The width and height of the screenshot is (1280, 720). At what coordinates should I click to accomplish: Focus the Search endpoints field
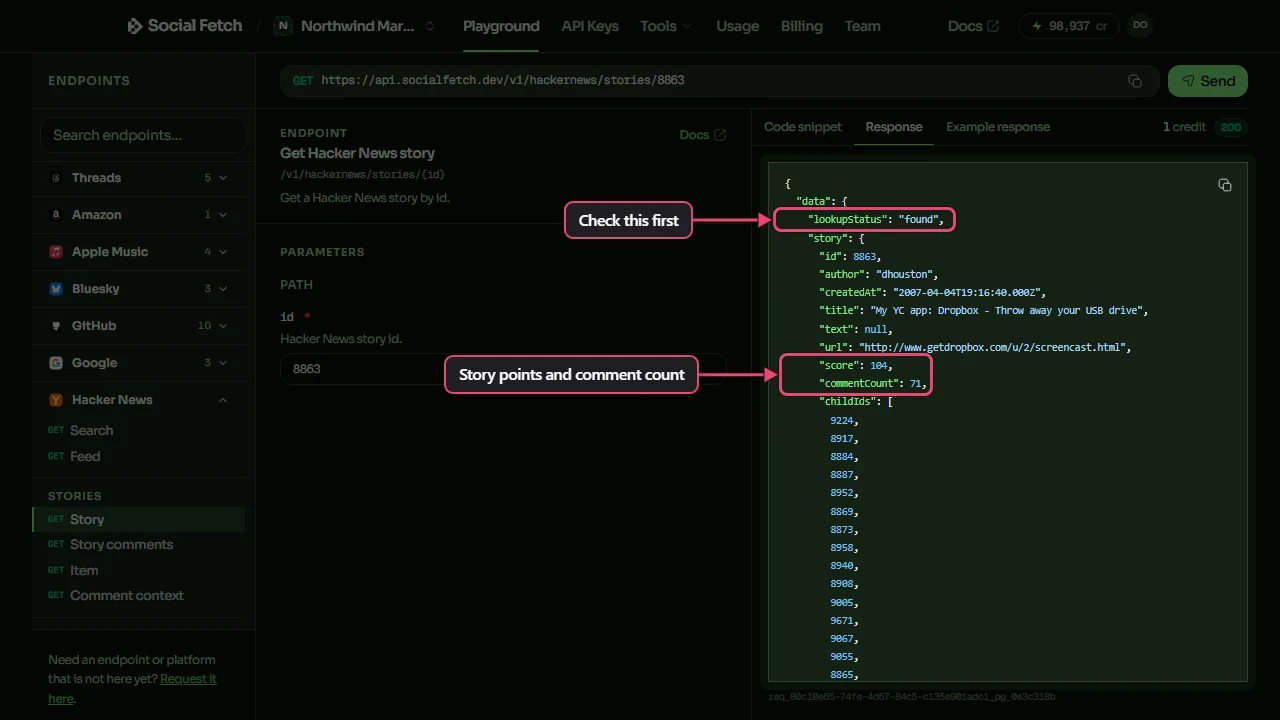pos(143,135)
